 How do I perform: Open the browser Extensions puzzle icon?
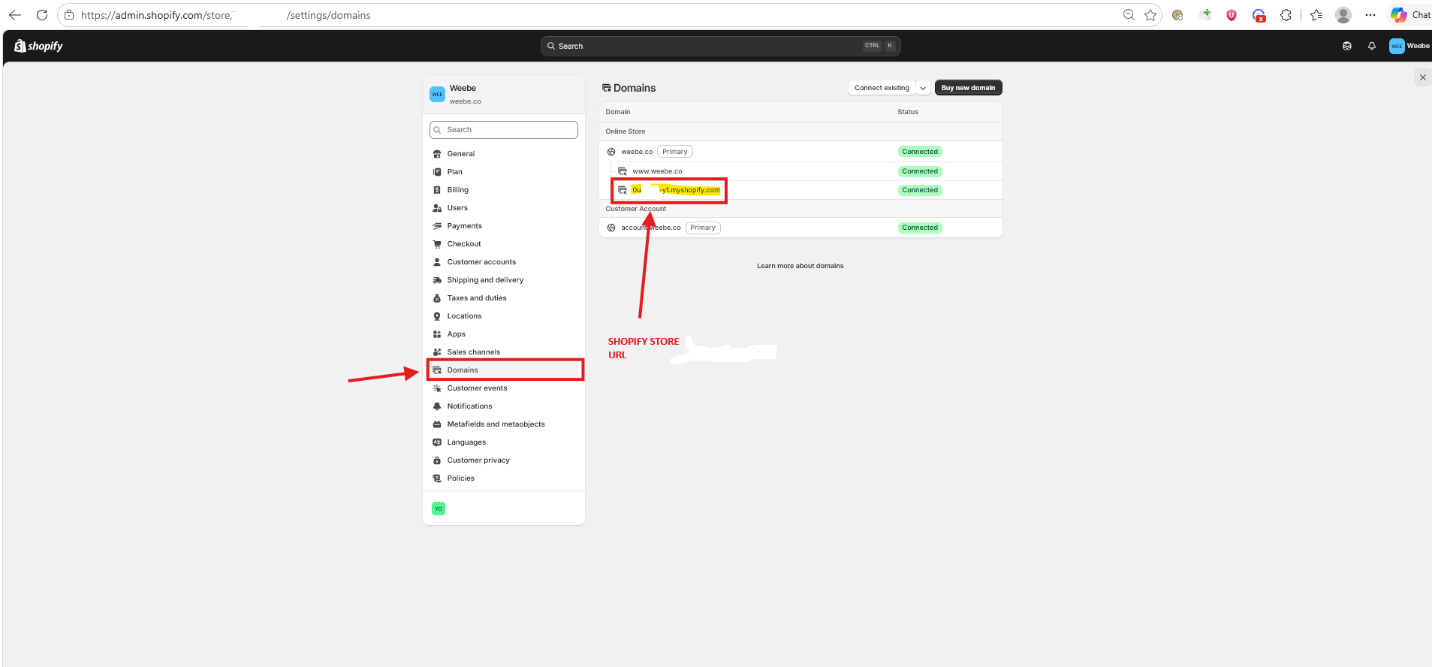(x=1287, y=15)
